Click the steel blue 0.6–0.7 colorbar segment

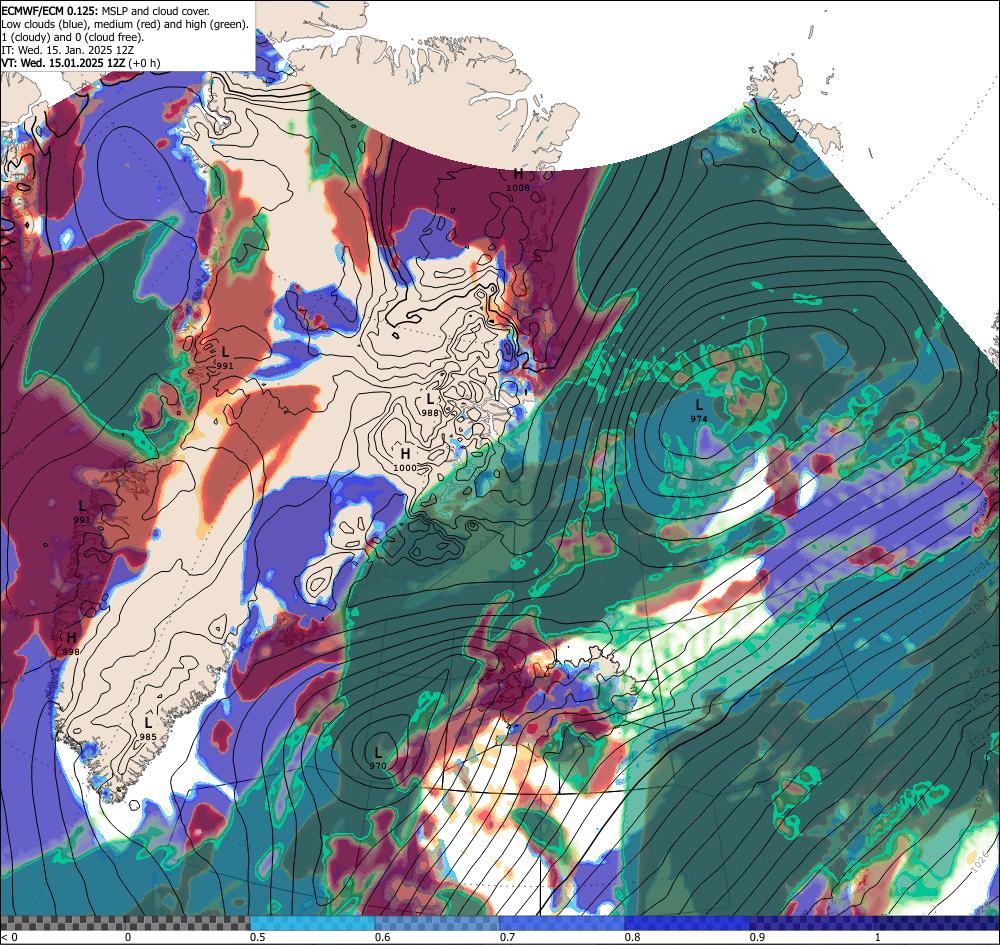(x=438, y=923)
